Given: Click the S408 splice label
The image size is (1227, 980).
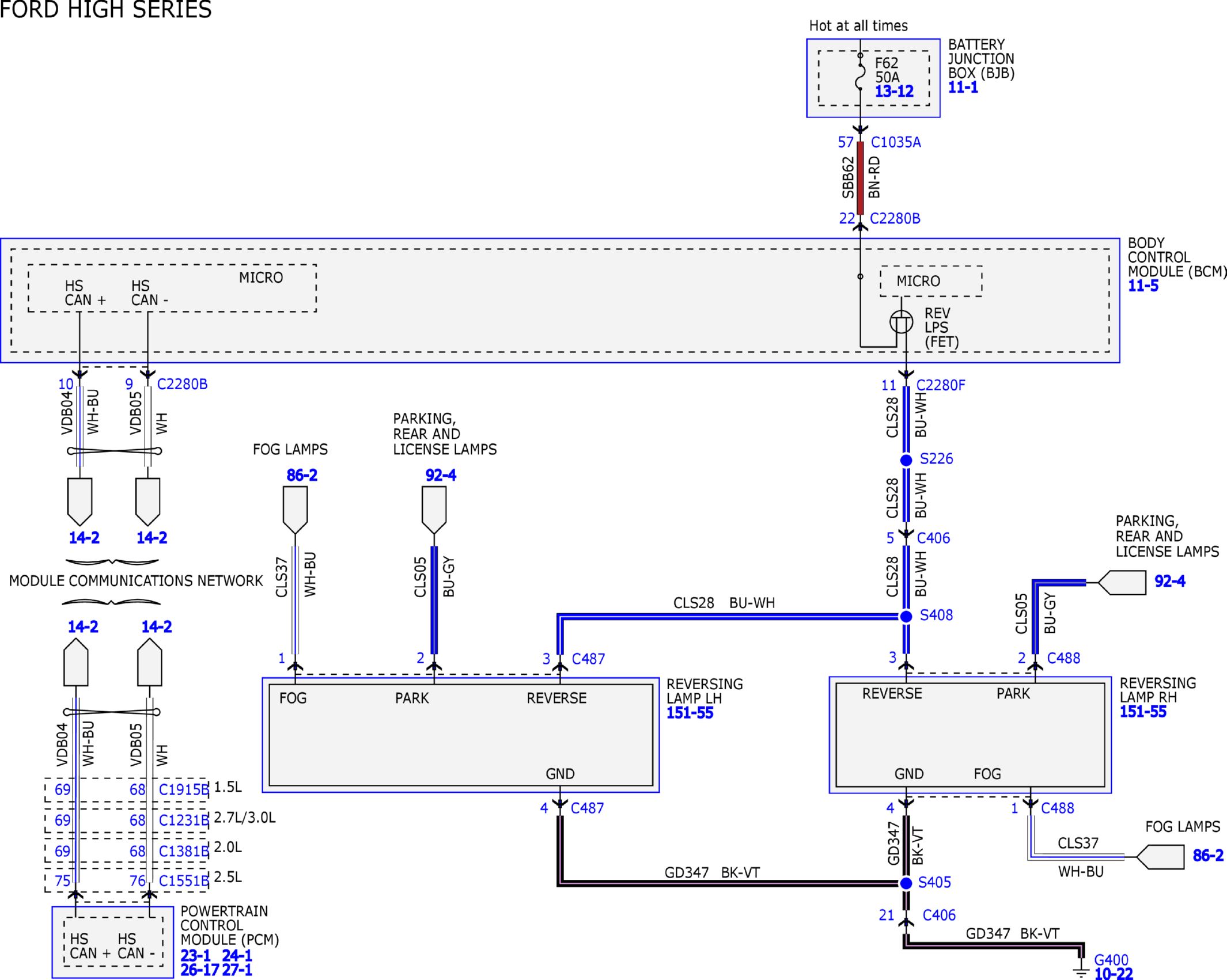Looking at the screenshot, I should coord(936,616).
